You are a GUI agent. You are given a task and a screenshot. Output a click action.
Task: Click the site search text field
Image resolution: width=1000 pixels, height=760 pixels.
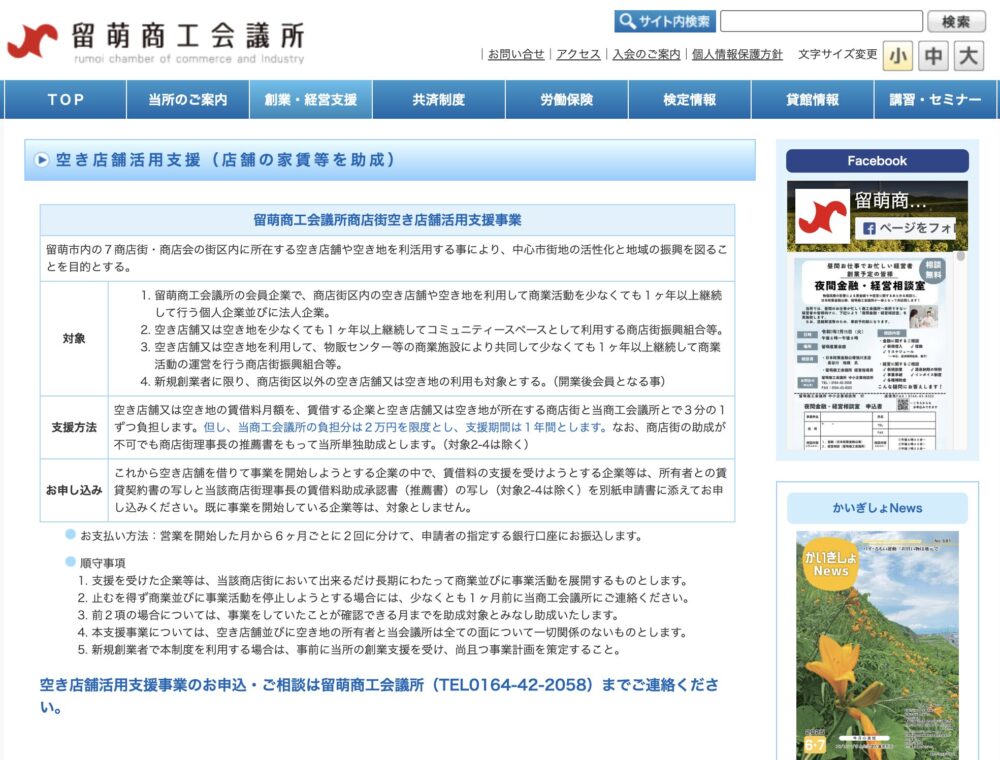pos(820,21)
